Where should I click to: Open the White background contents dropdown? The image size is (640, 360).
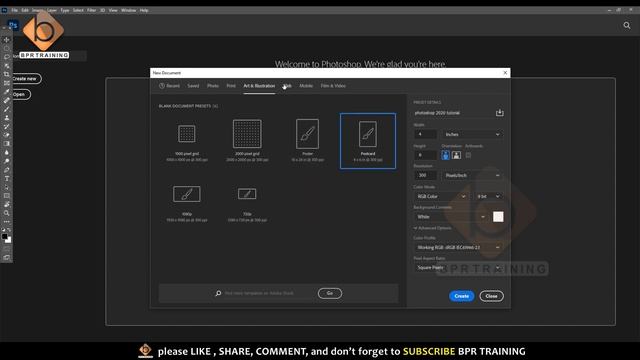(451, 217)
